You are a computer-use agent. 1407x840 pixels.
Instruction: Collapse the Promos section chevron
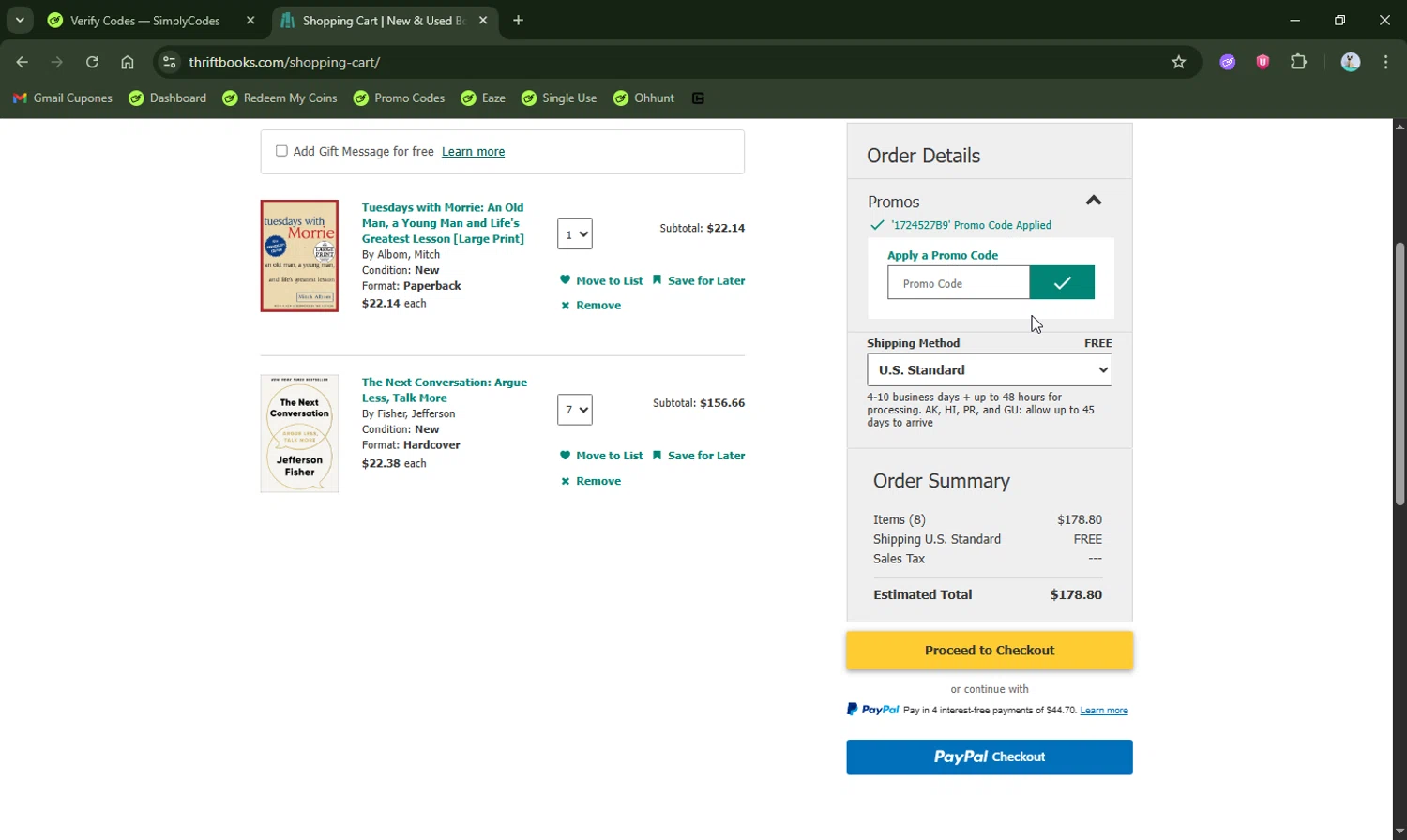tap(1094, 201)
